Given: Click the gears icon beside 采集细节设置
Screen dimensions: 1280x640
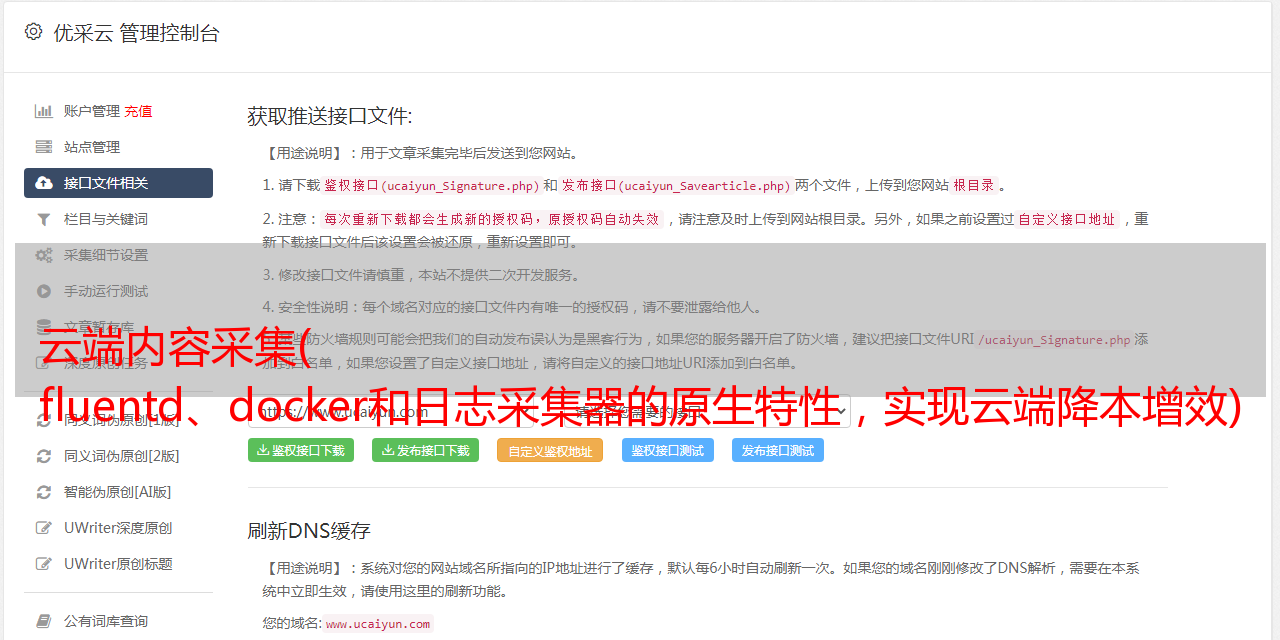Looking at the screenshot, I should pos(44,255).
